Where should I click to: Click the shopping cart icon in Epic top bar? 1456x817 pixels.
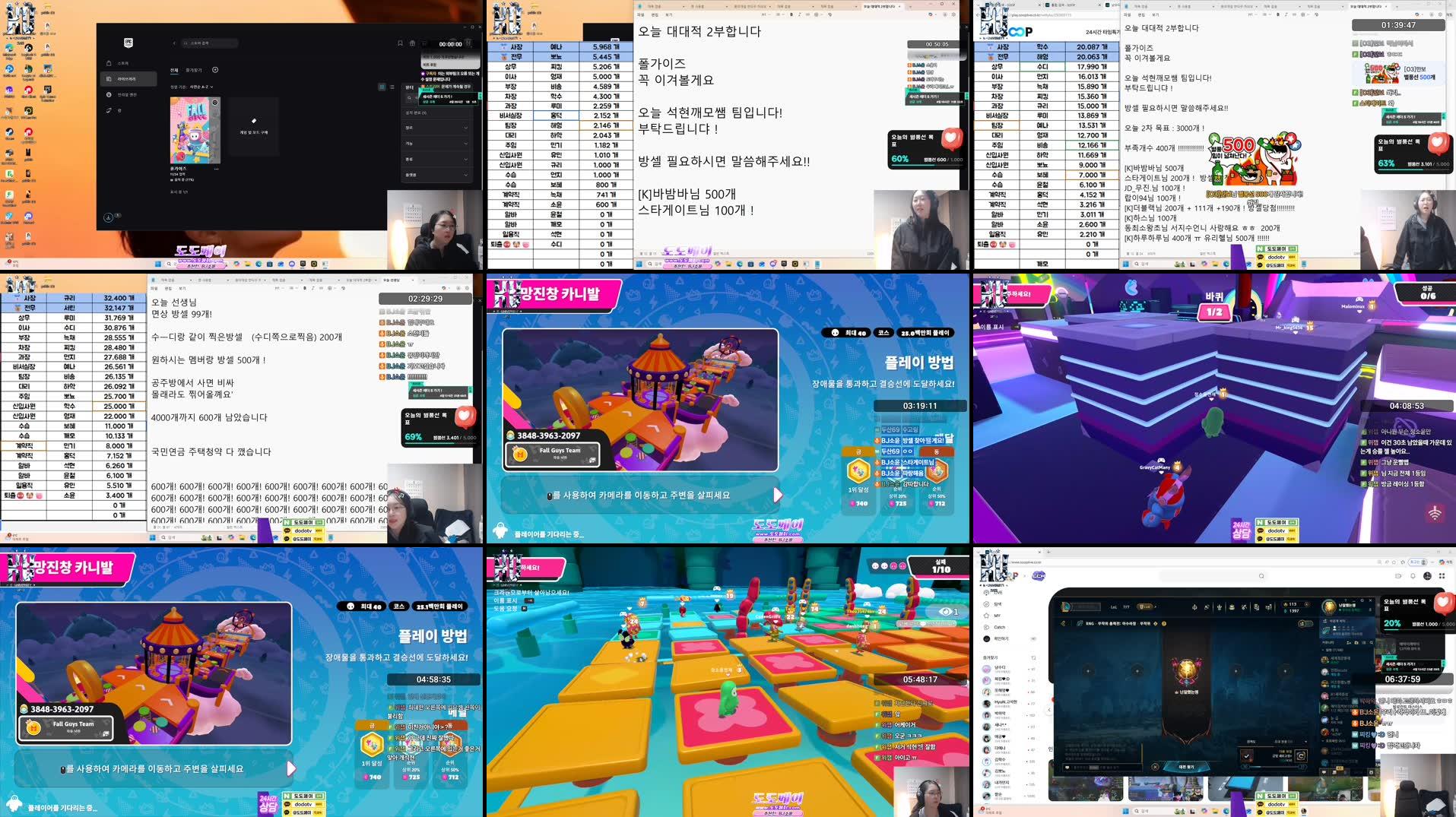pos(412,43)
